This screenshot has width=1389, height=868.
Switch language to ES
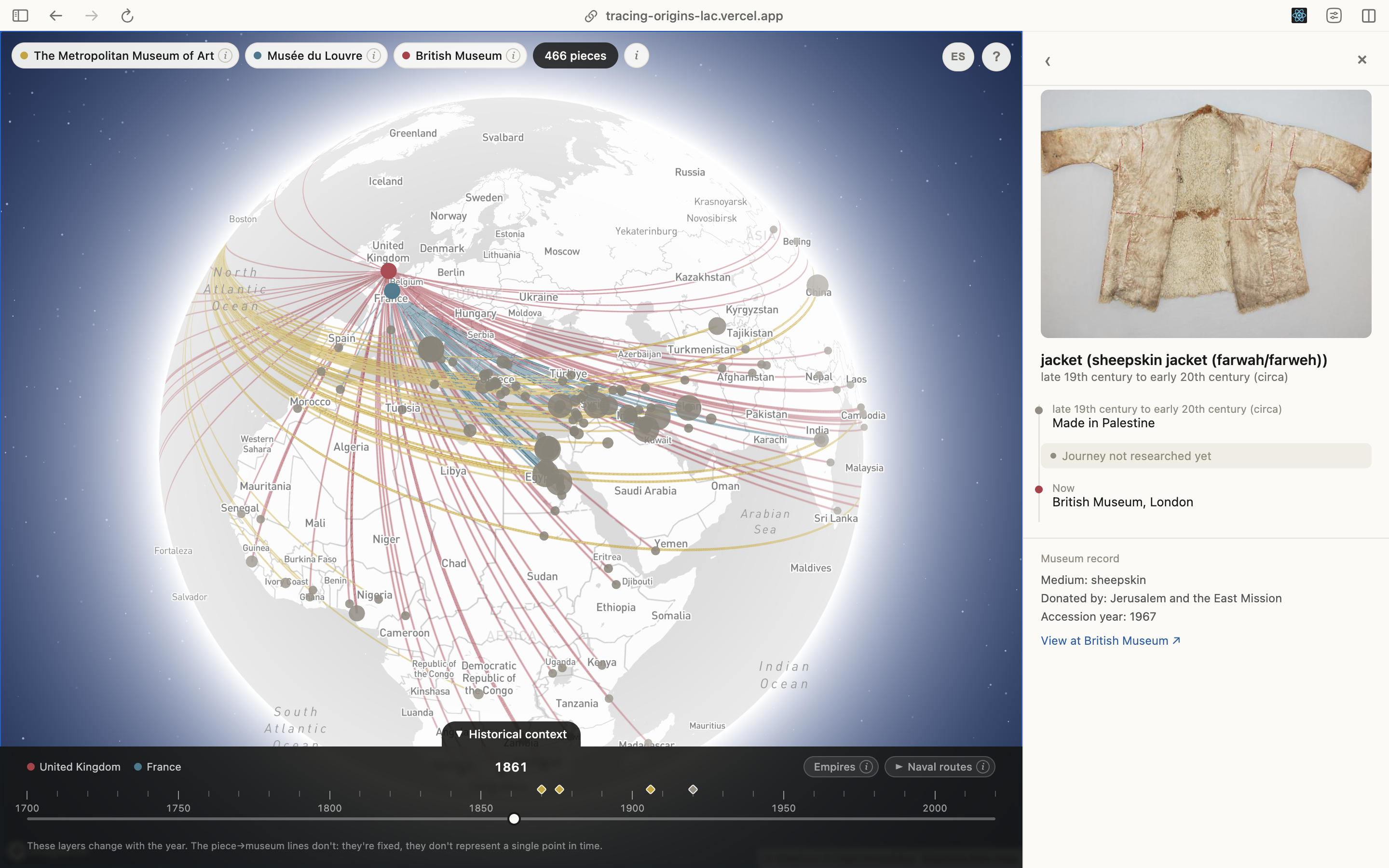(x=957, y=56)
